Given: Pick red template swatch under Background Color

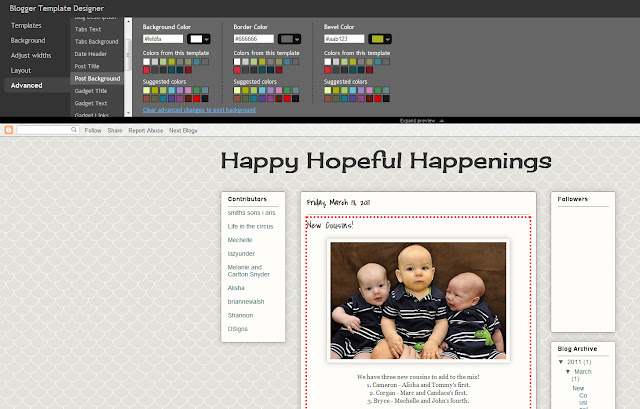Looking at the screenshot, I should [147, 70].
